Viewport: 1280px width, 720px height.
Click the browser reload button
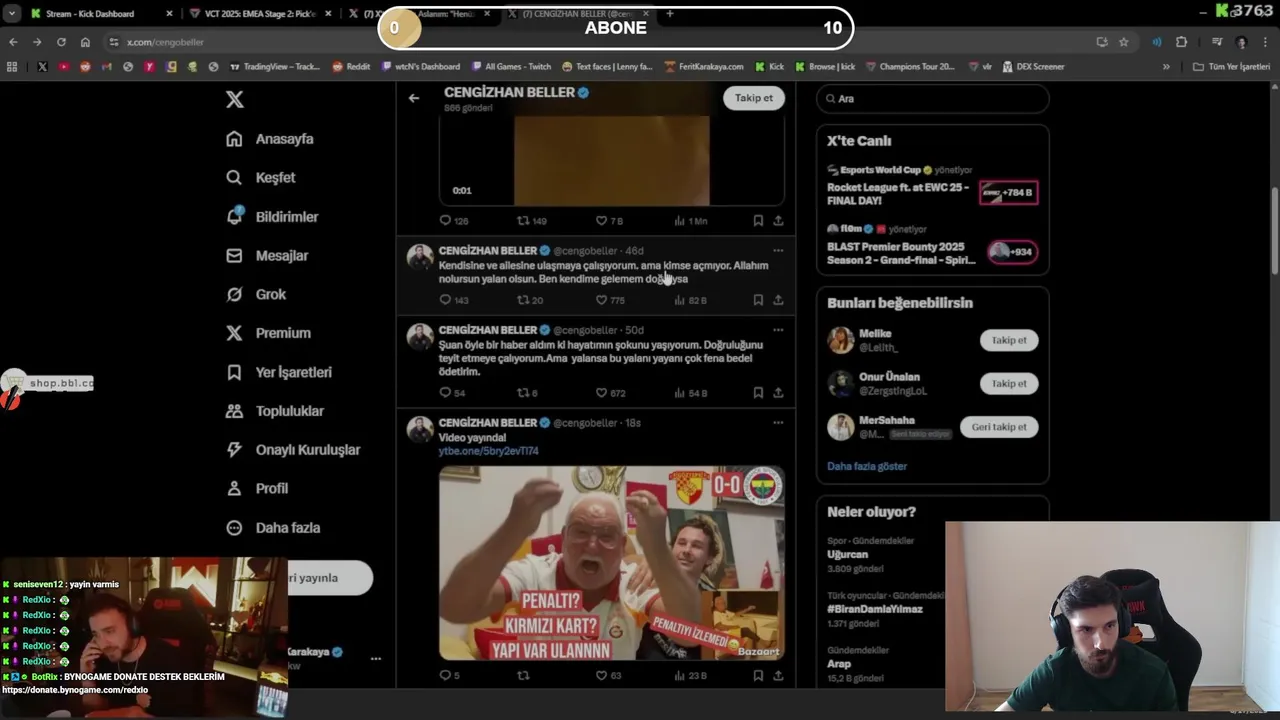61,42
